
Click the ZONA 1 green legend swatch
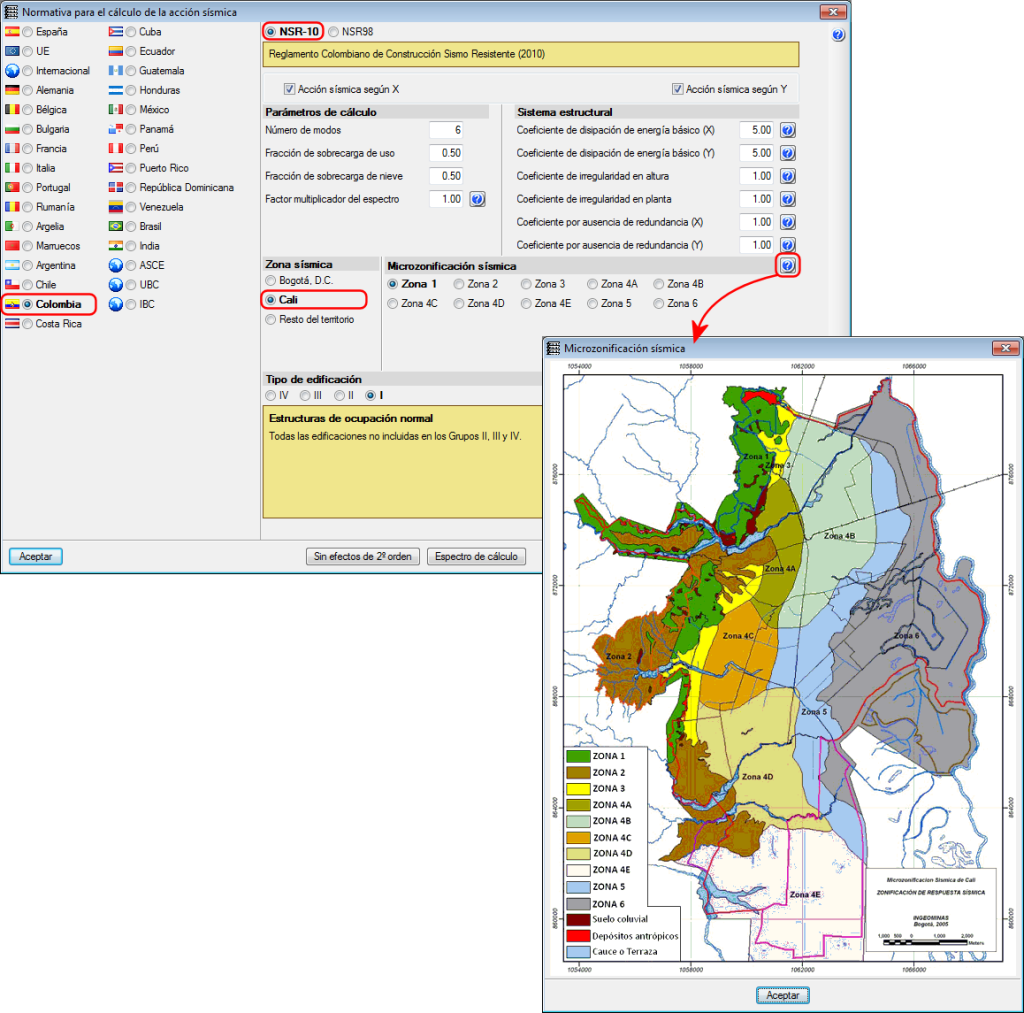[x=578, y=757]
